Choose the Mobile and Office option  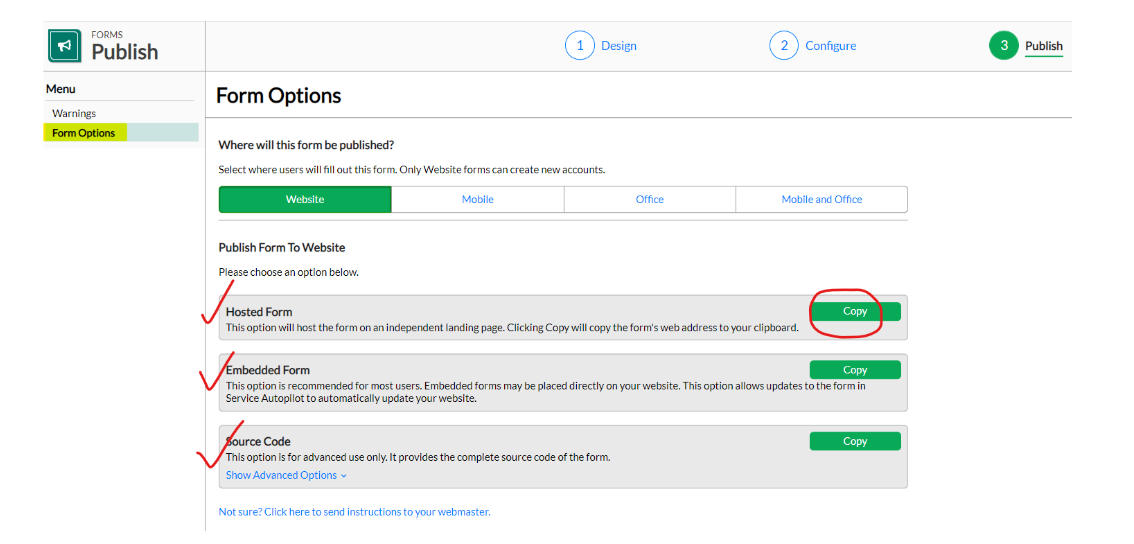tap(822, 200)
